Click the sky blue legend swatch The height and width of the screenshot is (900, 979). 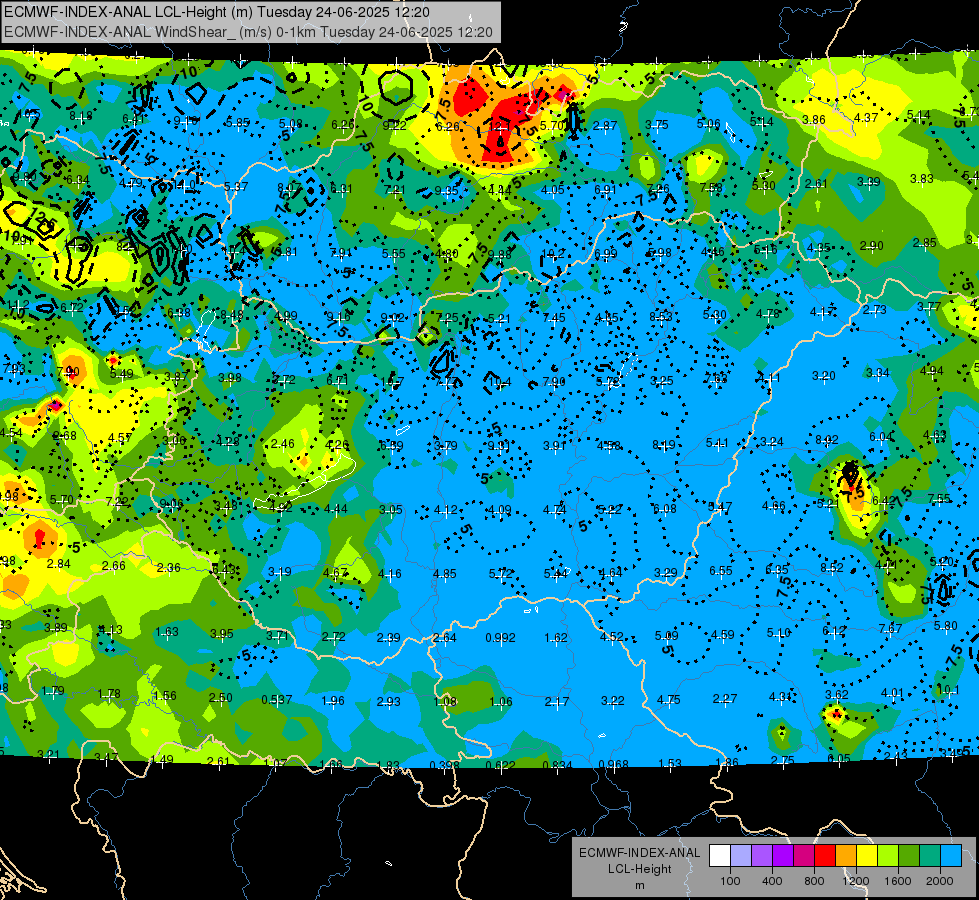(x=951, y=856)
